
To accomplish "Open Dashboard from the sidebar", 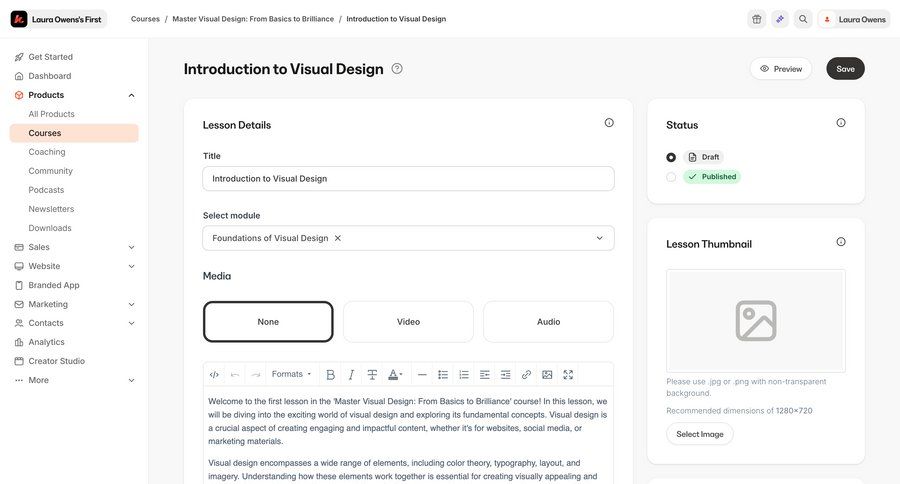I will point(50,76).
